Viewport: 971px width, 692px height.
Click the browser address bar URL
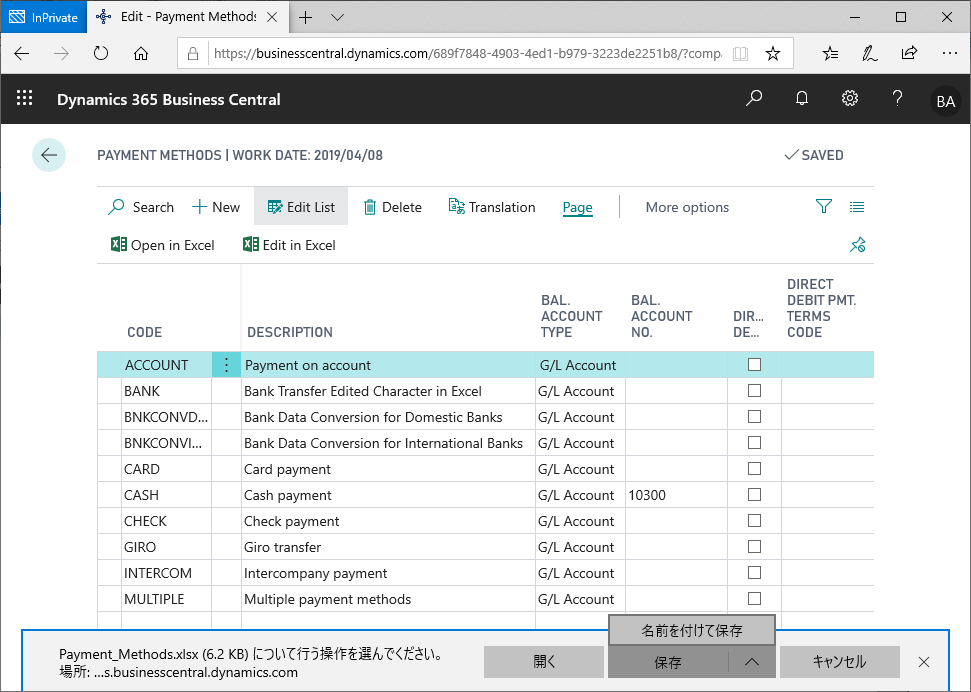468,53
